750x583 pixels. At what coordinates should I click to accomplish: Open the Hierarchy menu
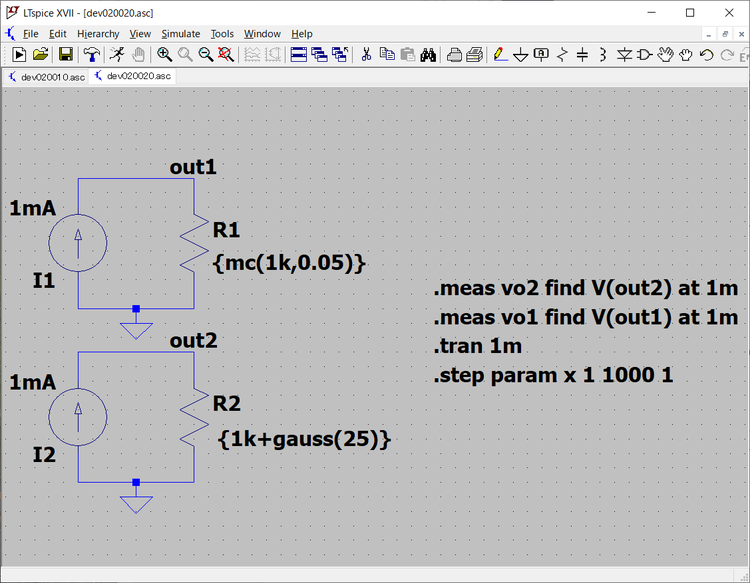[98, 34]
